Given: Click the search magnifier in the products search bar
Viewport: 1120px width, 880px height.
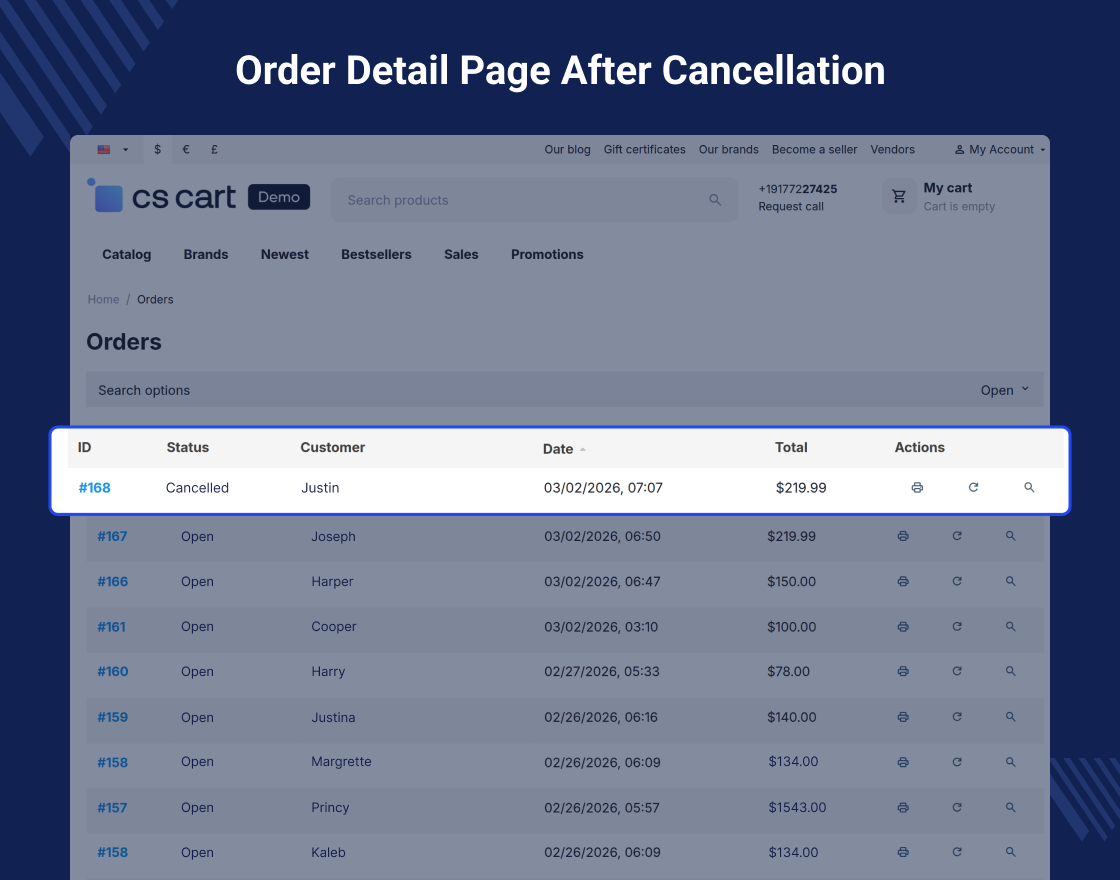Looking at the screenshot, I should point(715,200).
